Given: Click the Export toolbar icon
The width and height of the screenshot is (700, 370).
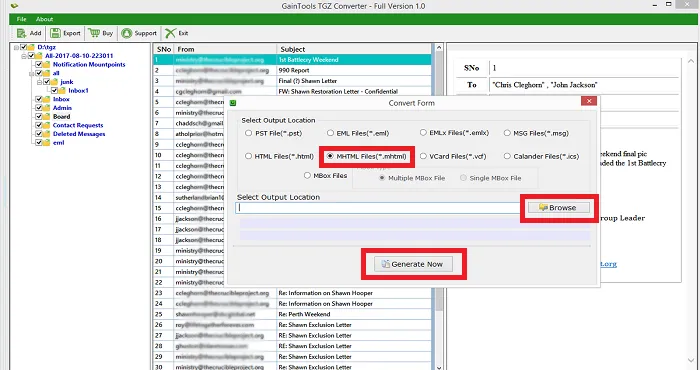Looking at the screenshot, I should point(55,33).
